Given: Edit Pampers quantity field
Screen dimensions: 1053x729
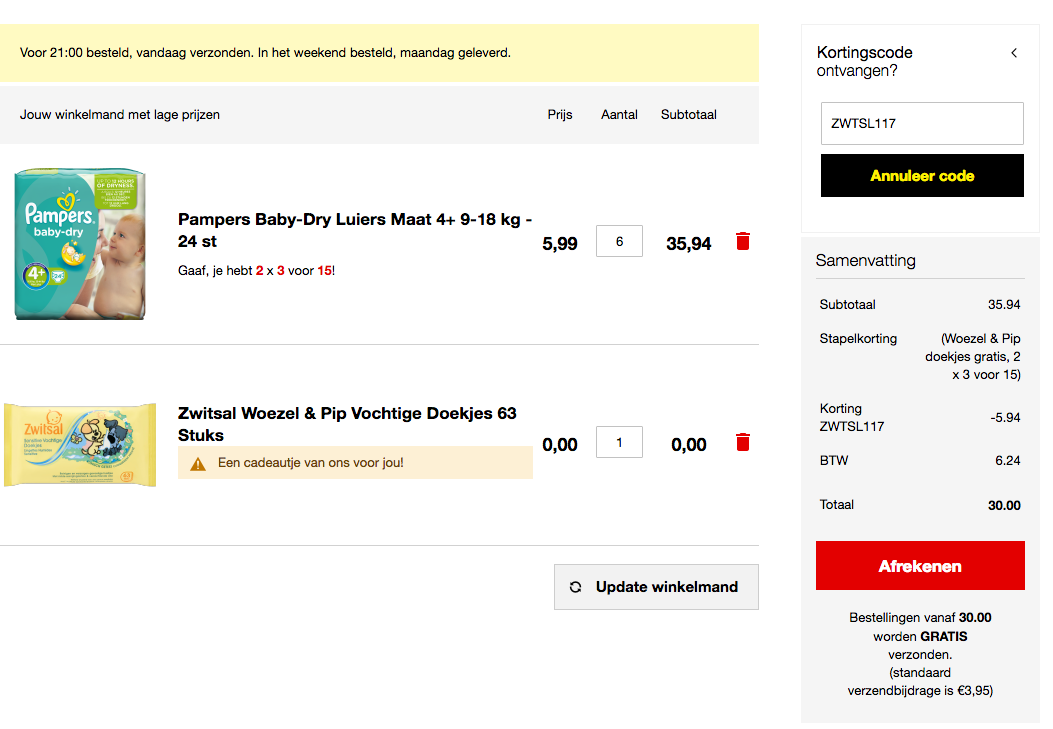Looking at the screenshot, I should coord(619,241).
